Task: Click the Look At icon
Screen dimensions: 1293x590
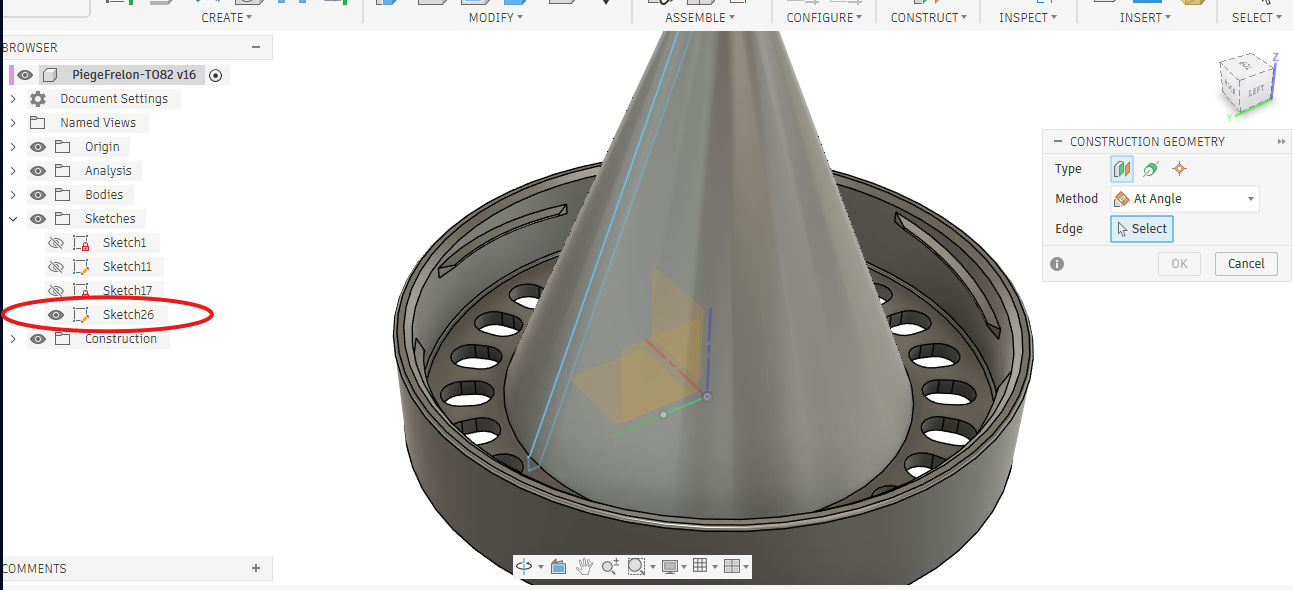Action: [558, 566]
